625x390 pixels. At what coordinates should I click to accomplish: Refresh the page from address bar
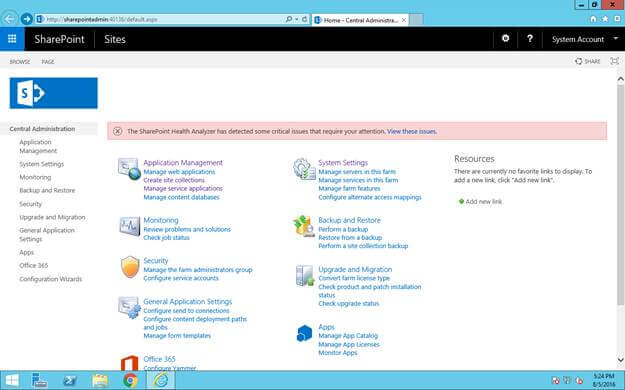click(305, 19)
